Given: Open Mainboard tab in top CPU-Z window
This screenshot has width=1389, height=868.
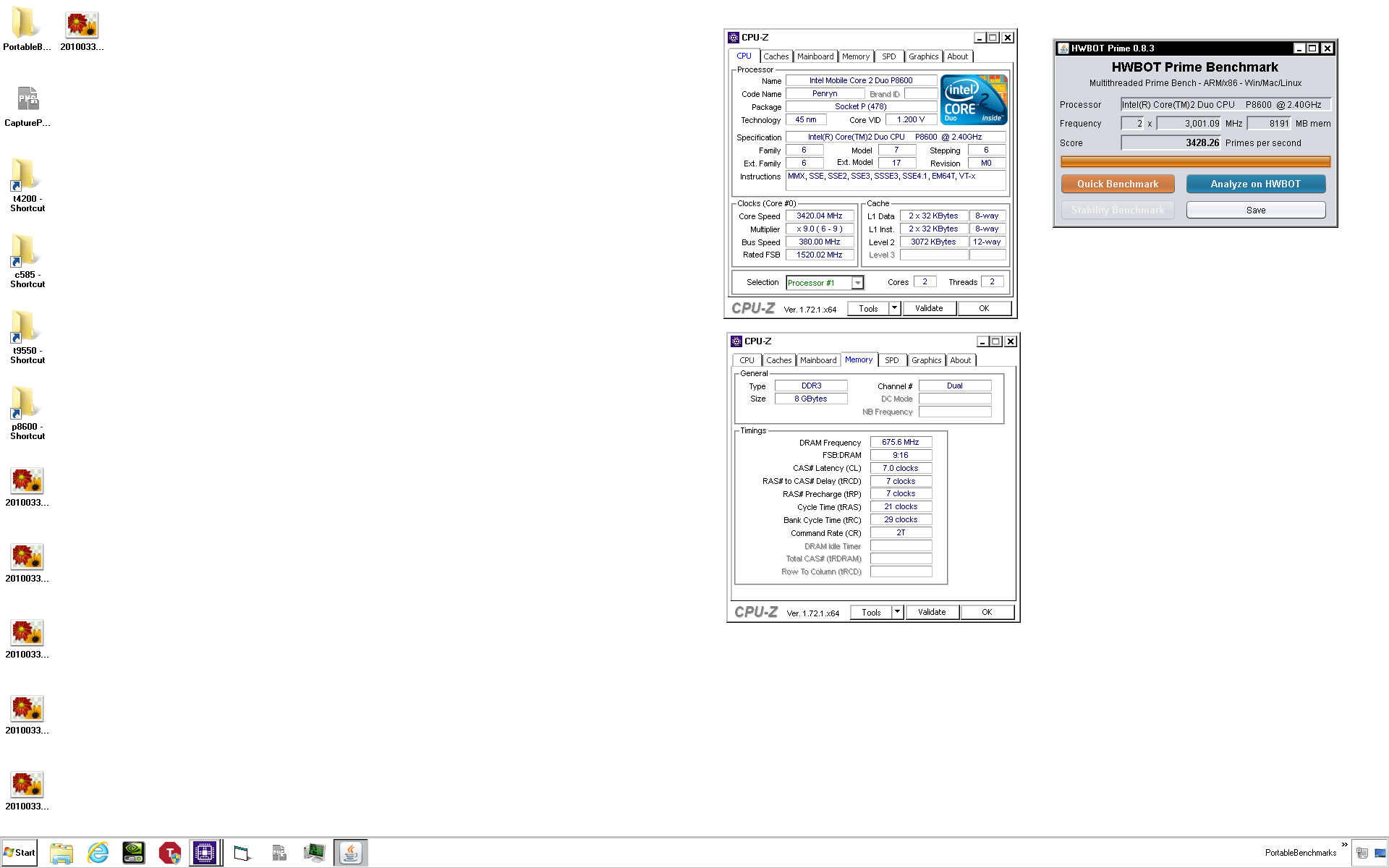Looking at the screenshot, I should point(815,56).
